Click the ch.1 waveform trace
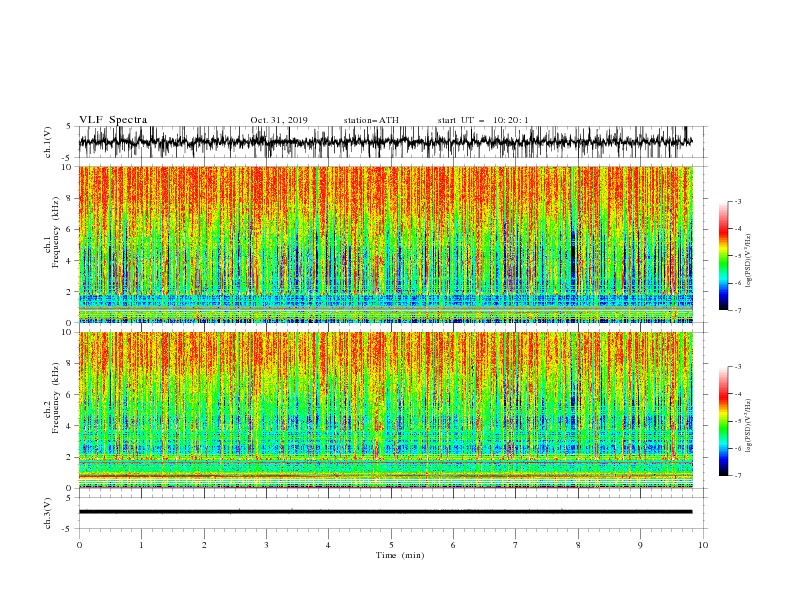The width and height of the screenshot is (792, 612). [386, 142]
